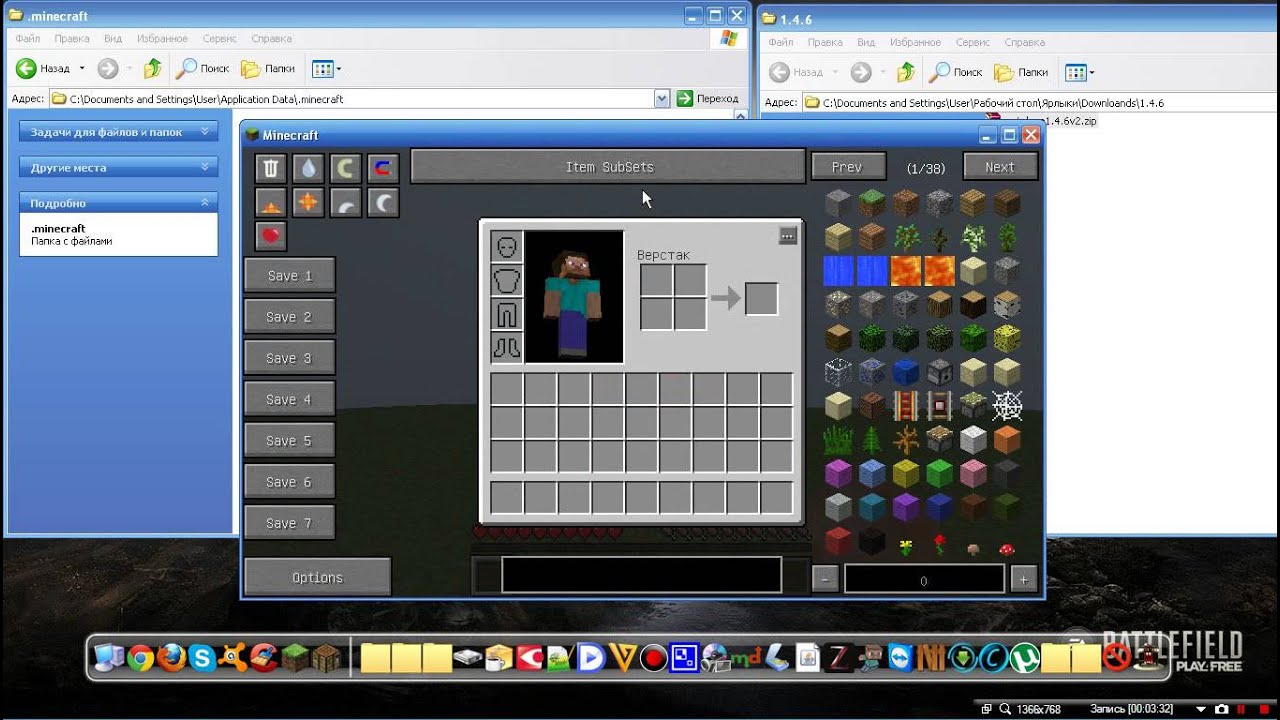Image resolution: width=1280 pixels, height=720 pixels.
Task: Click the red heart heal icon
Action: 271,237
